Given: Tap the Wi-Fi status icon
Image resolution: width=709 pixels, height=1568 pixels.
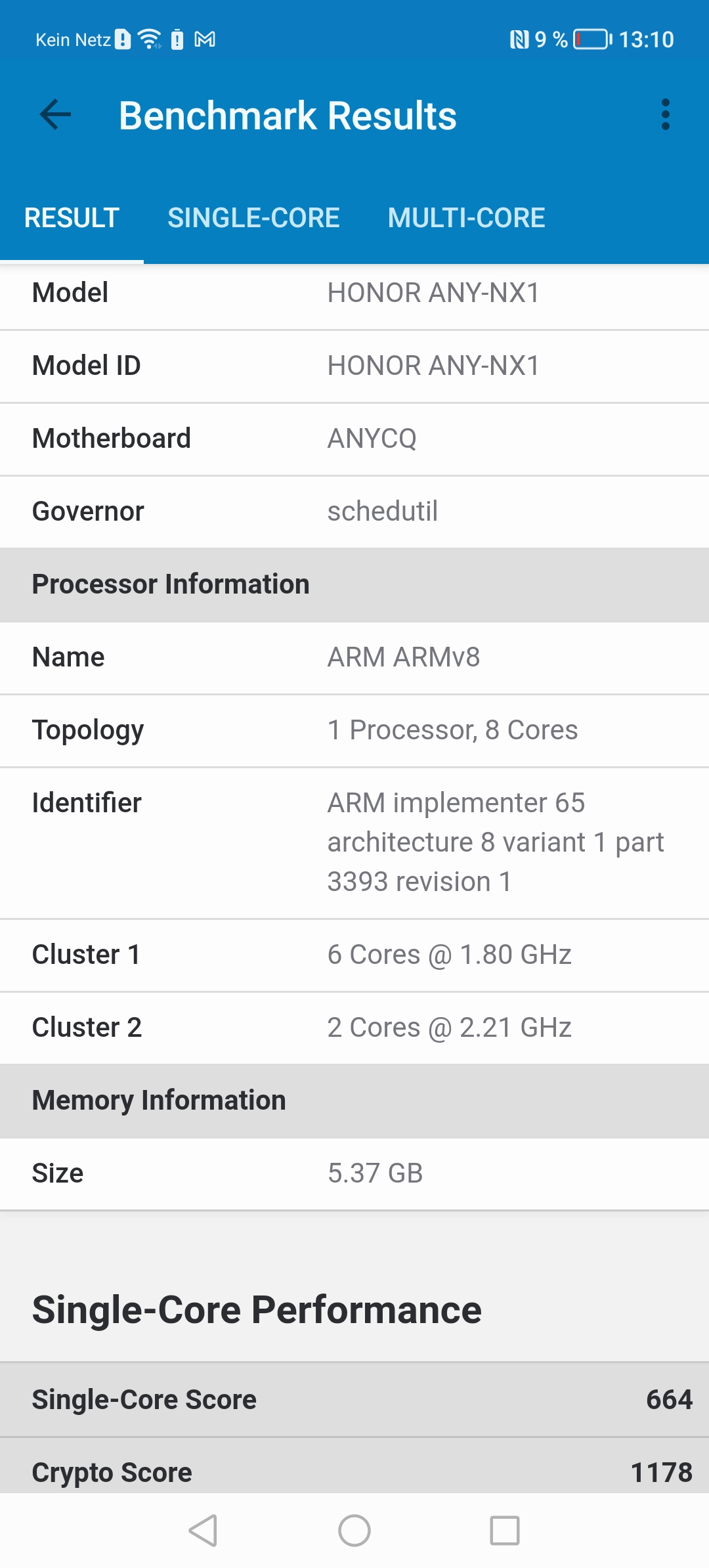Looking at the screenshot, I should pos(150,39).
